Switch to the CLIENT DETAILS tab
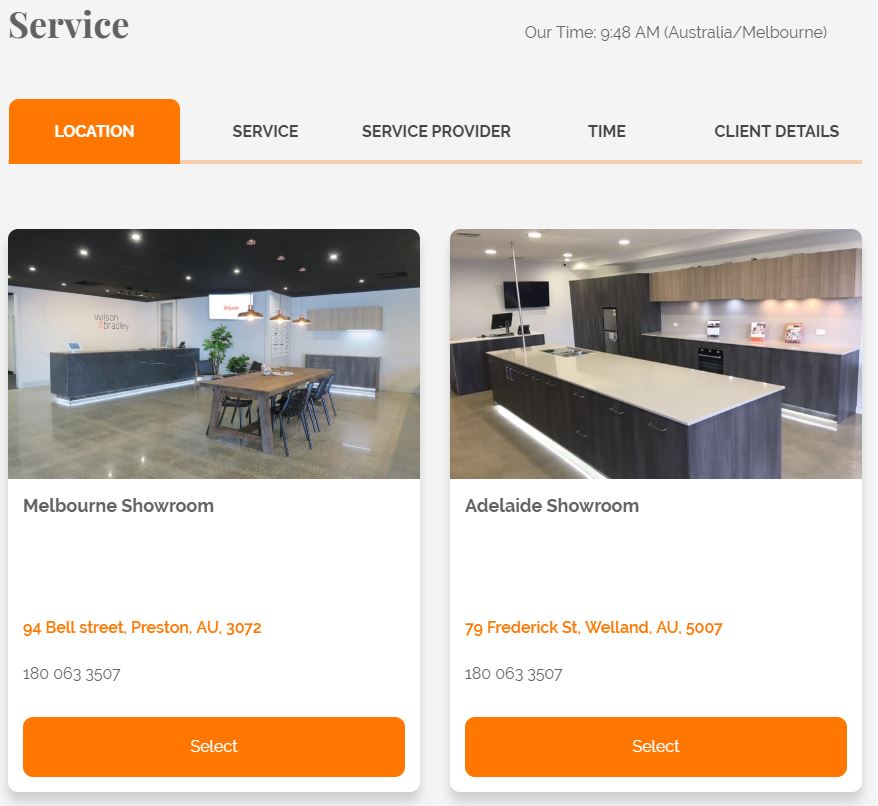The height and width of the screenshot is (806, 878). pyautogui.click(x=777, y=131)
